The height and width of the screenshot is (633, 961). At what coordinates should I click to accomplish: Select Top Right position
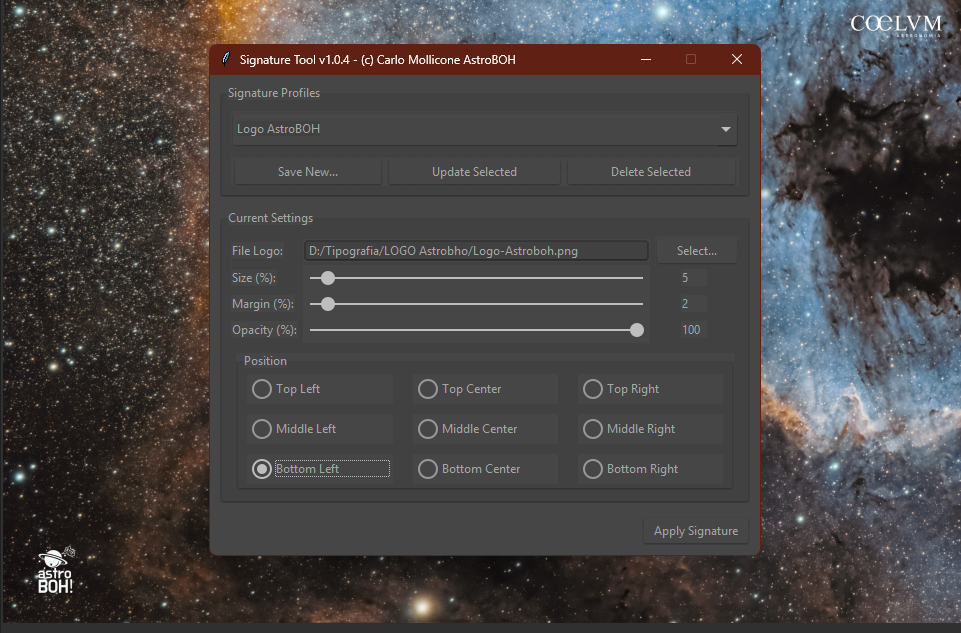[593, 389]
